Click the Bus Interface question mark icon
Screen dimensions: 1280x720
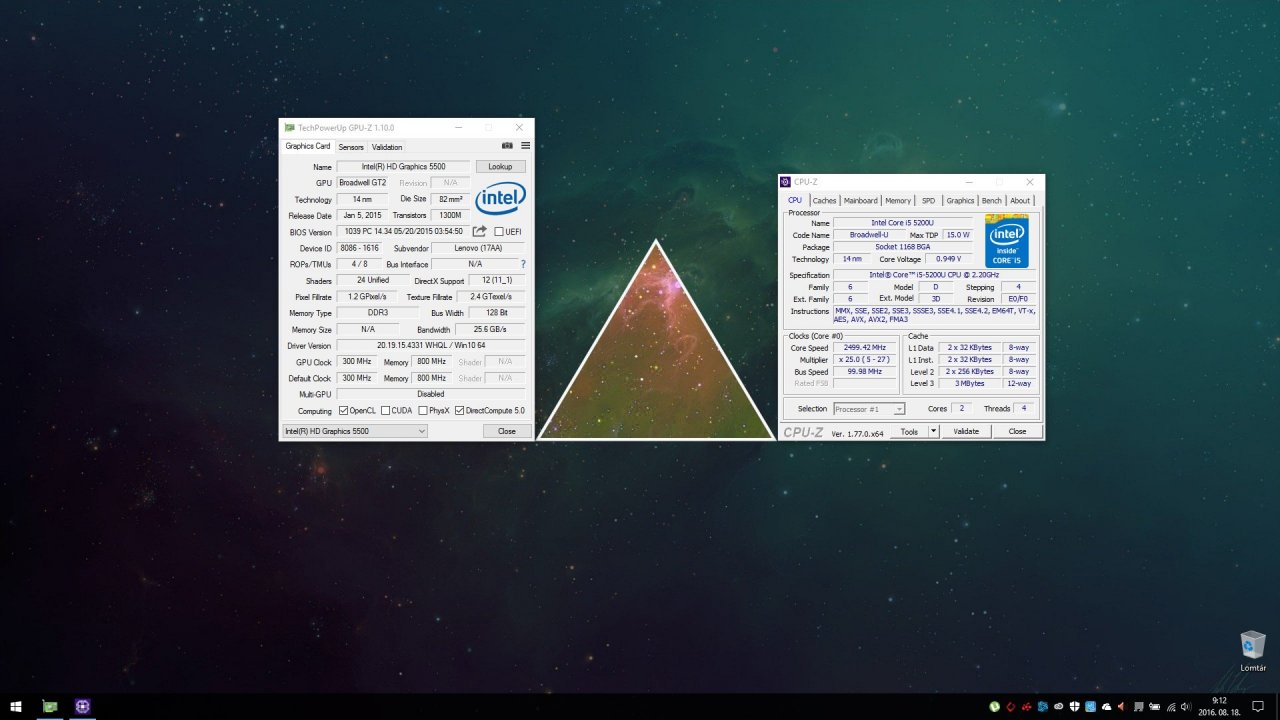(523, 264)
